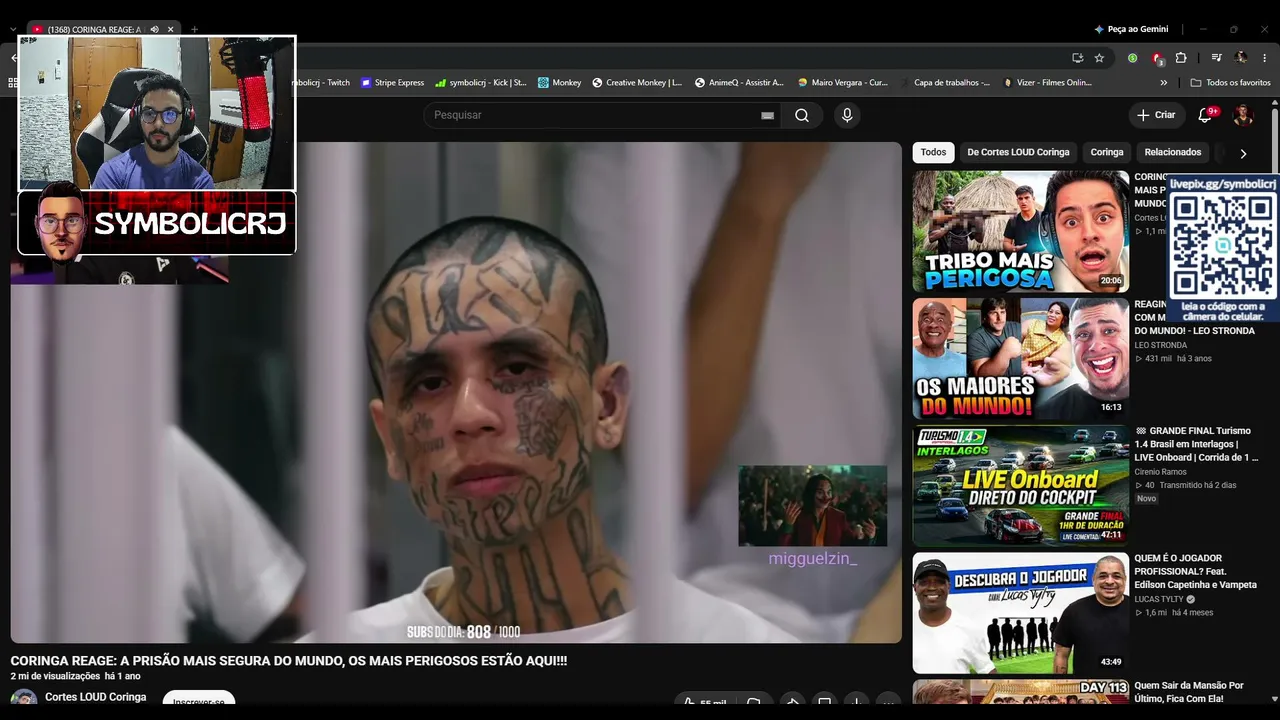Open the TRIBO MAIS PERIGOSA video thumbnail
This screenshot has height=720, width=1280.
1021,231
